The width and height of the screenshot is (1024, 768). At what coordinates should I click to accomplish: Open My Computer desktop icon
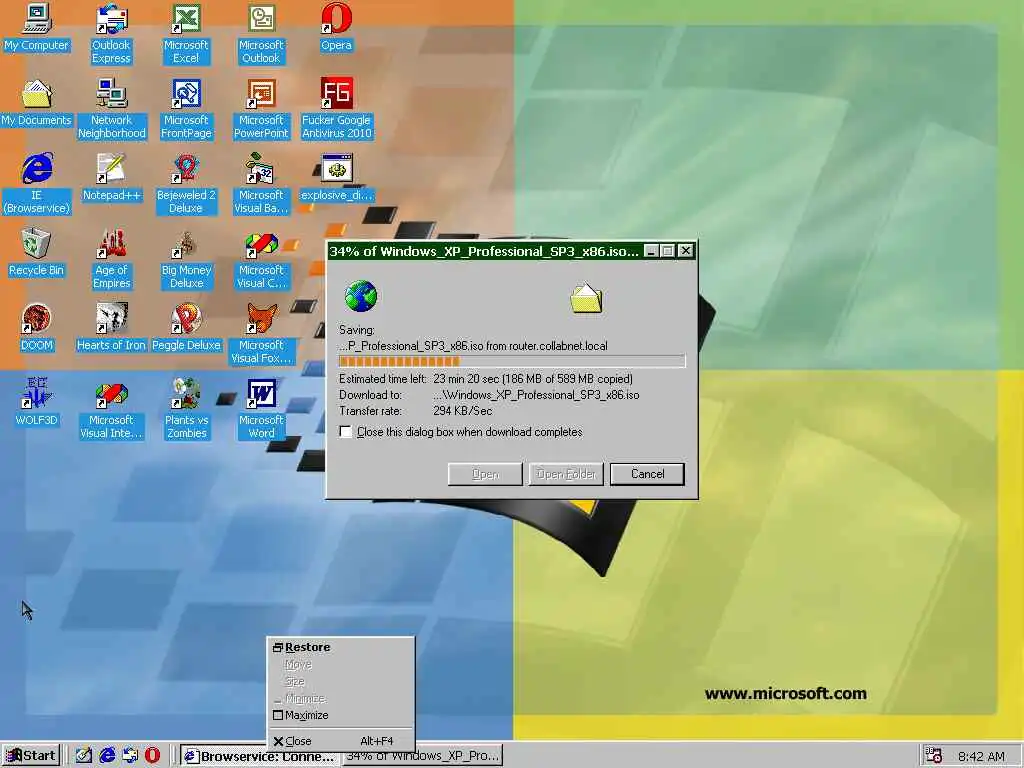click(x=37, y=27)
